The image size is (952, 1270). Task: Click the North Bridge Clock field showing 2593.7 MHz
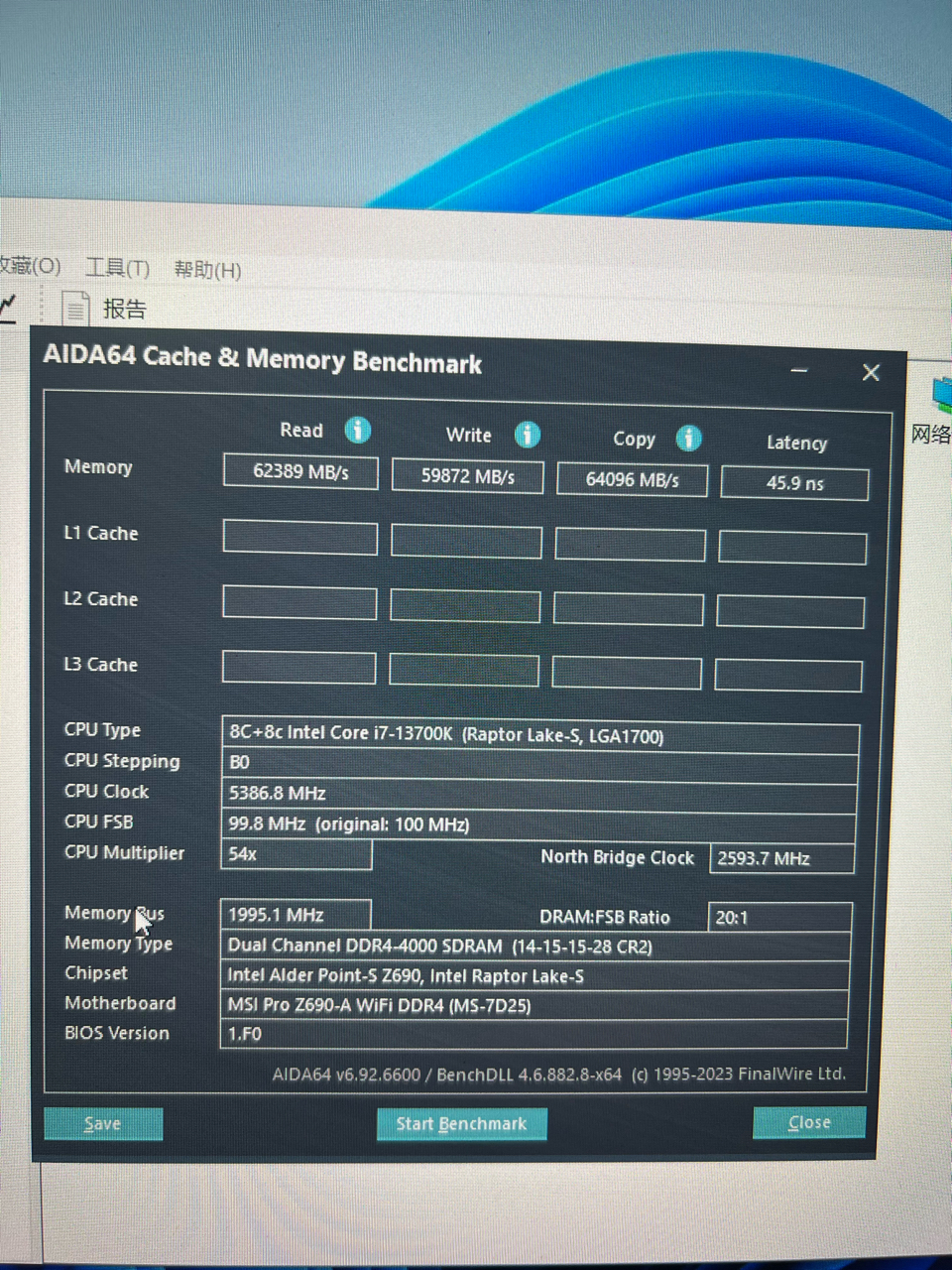tap(780, 858)
